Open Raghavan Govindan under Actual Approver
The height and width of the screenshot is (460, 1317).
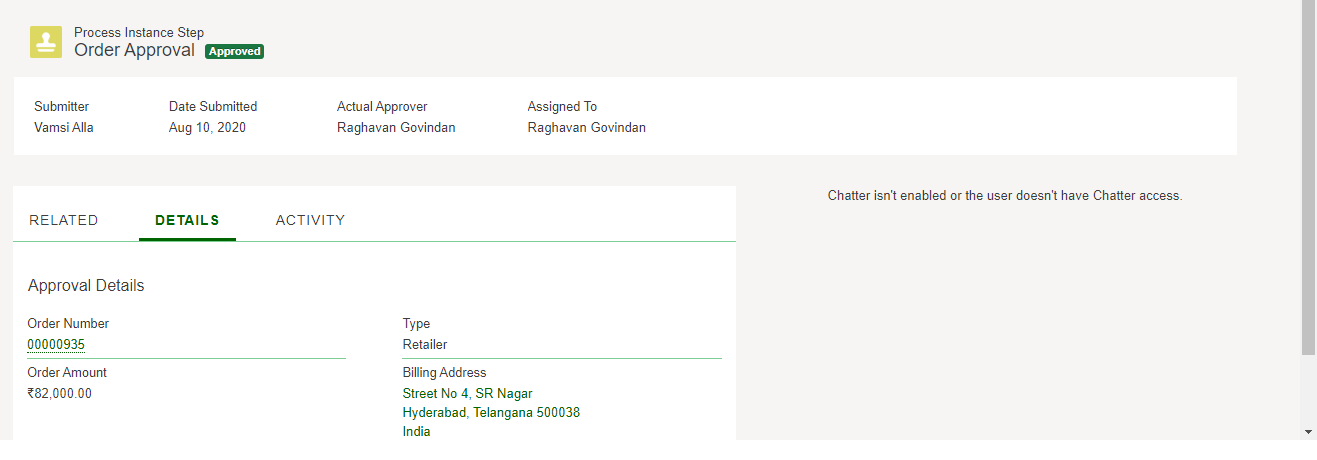click(x=396, y=127)
